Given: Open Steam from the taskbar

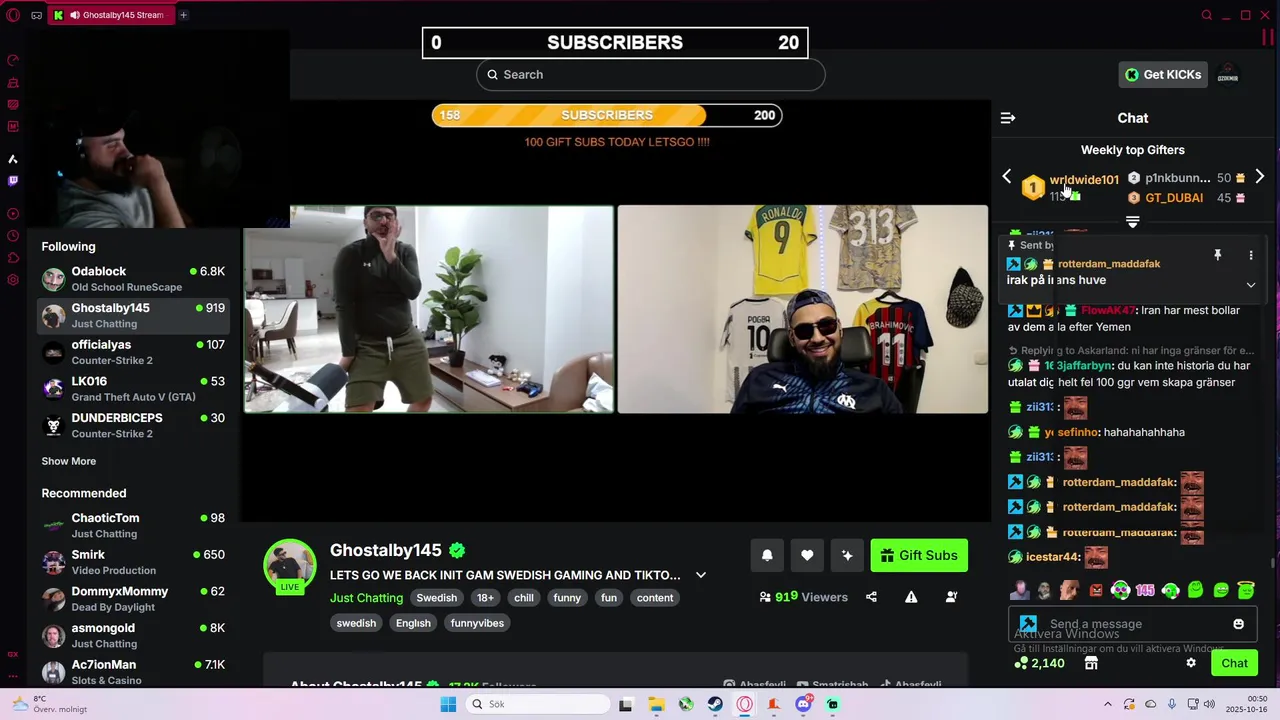Looking at the screenshot, I should pyautogui.click(x=715, y=704).
